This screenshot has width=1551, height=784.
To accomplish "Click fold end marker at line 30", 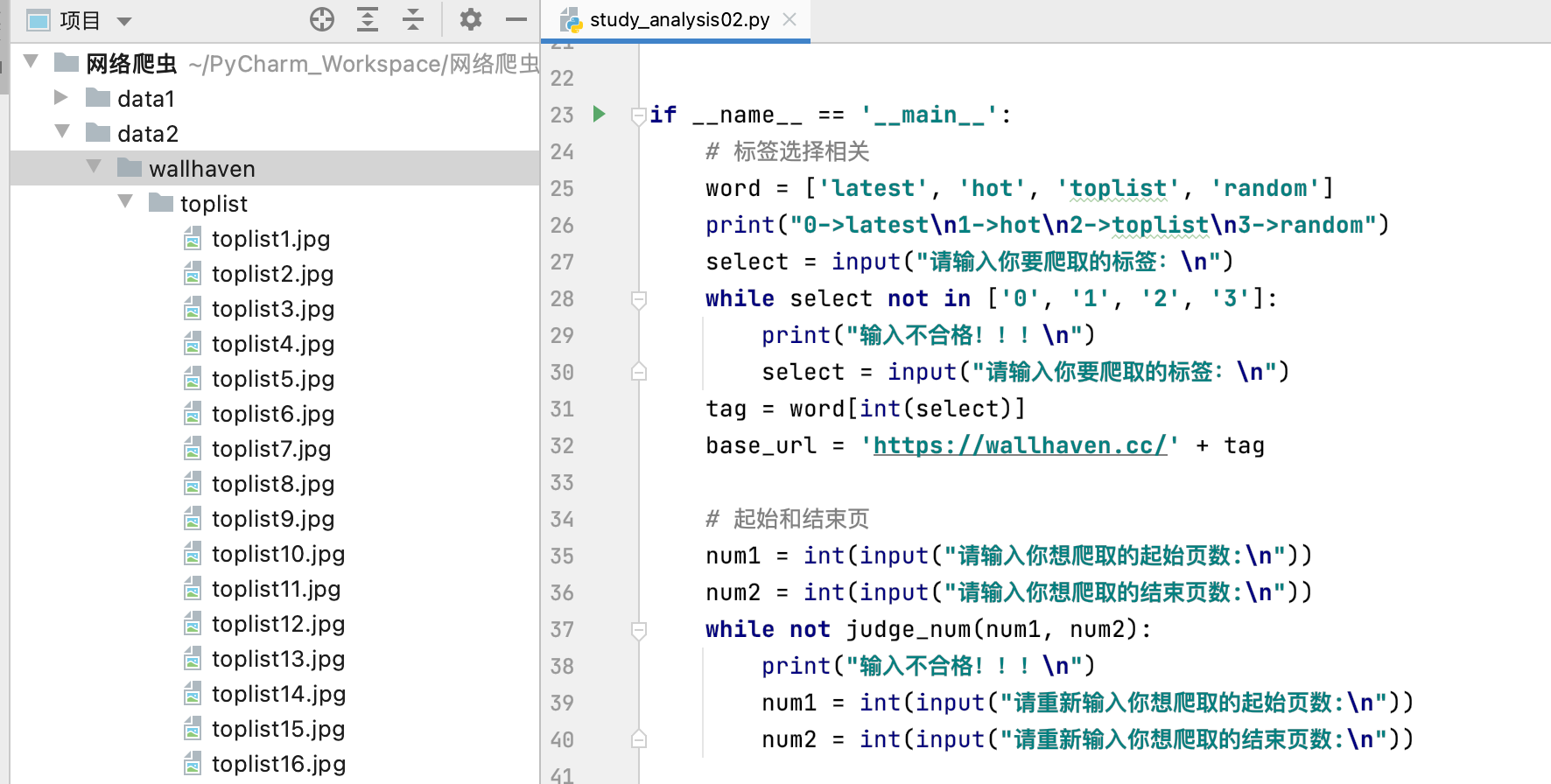I will [639, 372].
